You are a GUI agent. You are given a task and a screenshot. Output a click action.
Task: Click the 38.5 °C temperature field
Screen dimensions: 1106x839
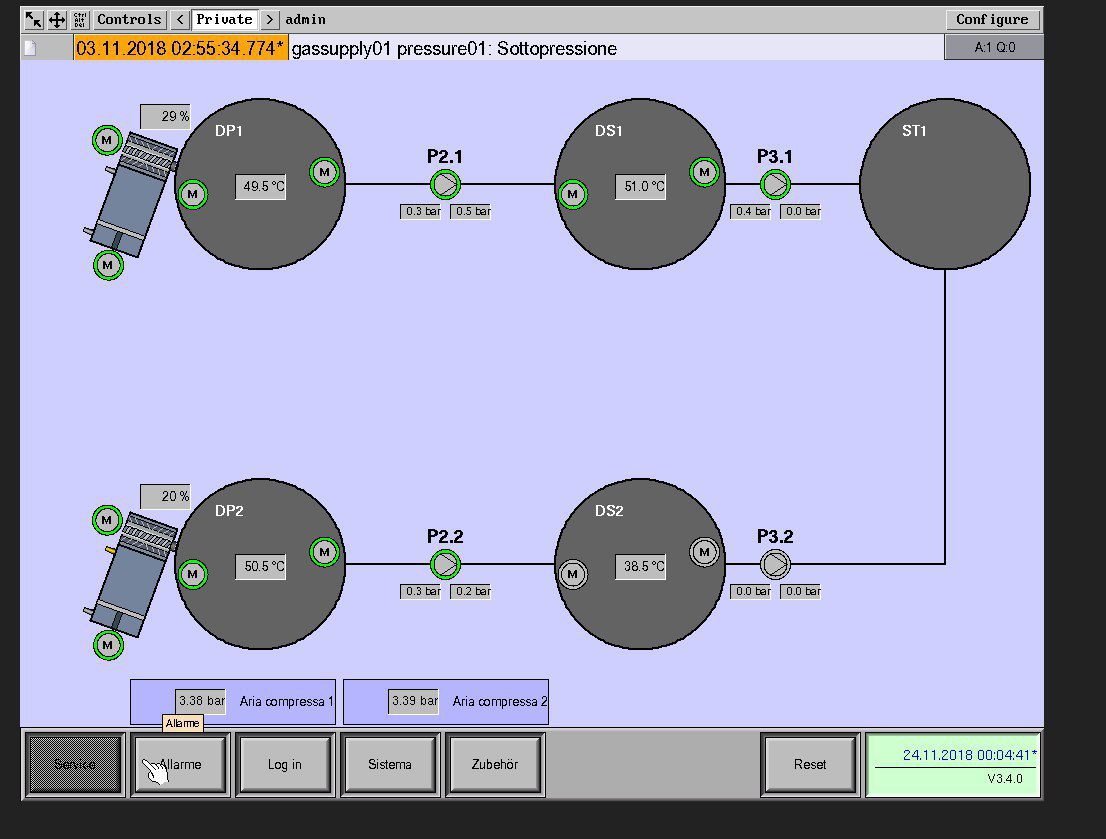(x=640, y=567)
